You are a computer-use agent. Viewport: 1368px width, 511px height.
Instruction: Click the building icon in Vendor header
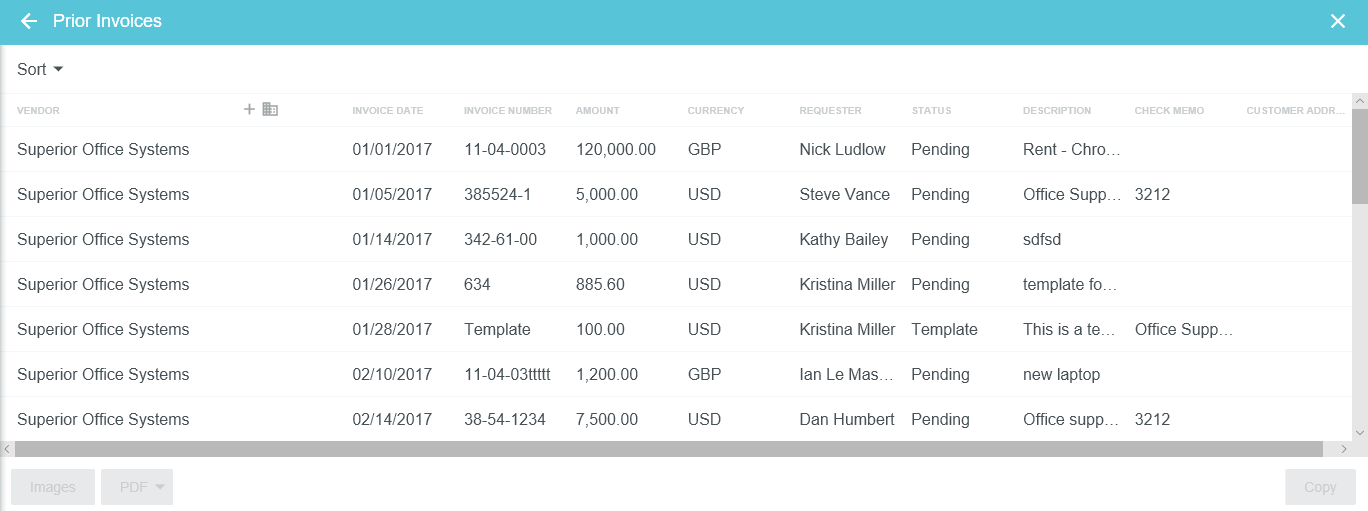pos(270,109)
